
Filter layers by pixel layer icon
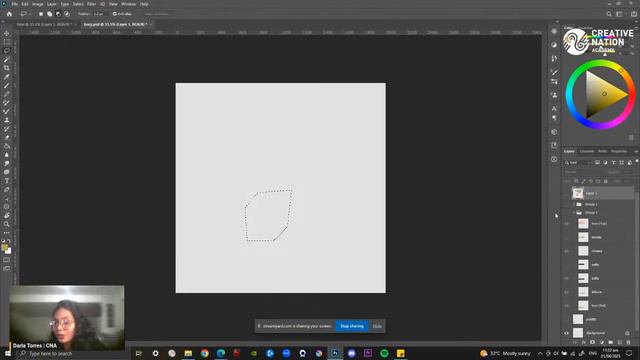pos(597,162)
